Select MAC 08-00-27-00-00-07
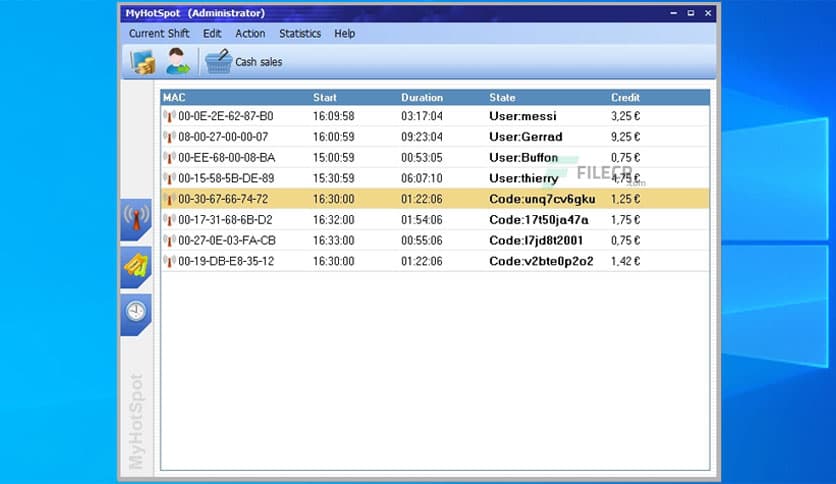Image resolution: width=836 pixels, height=484 pixels. tap(223, 137)
